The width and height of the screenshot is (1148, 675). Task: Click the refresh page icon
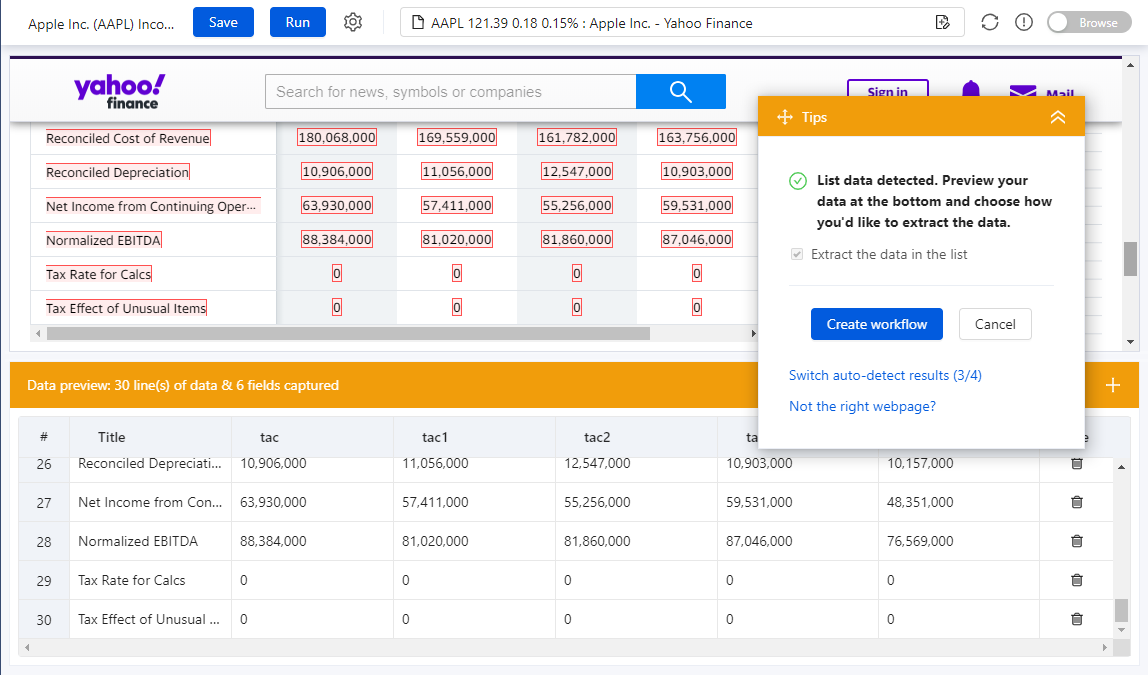pyautogui.click(x=990, y=22)
